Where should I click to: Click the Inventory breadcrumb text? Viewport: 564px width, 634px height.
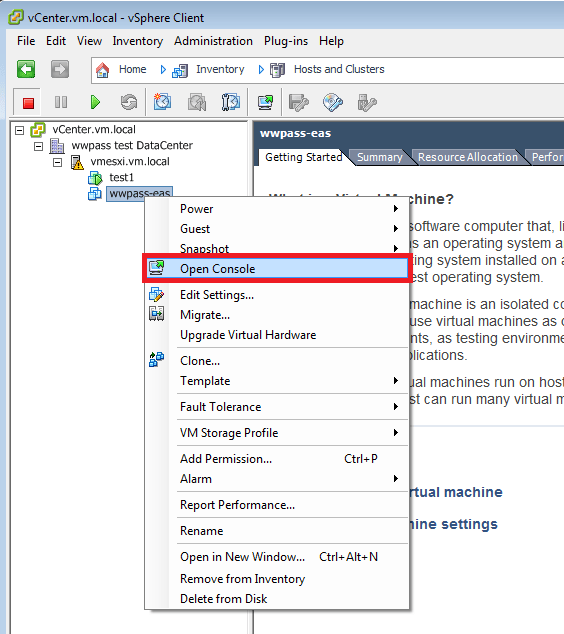point(220,70)
